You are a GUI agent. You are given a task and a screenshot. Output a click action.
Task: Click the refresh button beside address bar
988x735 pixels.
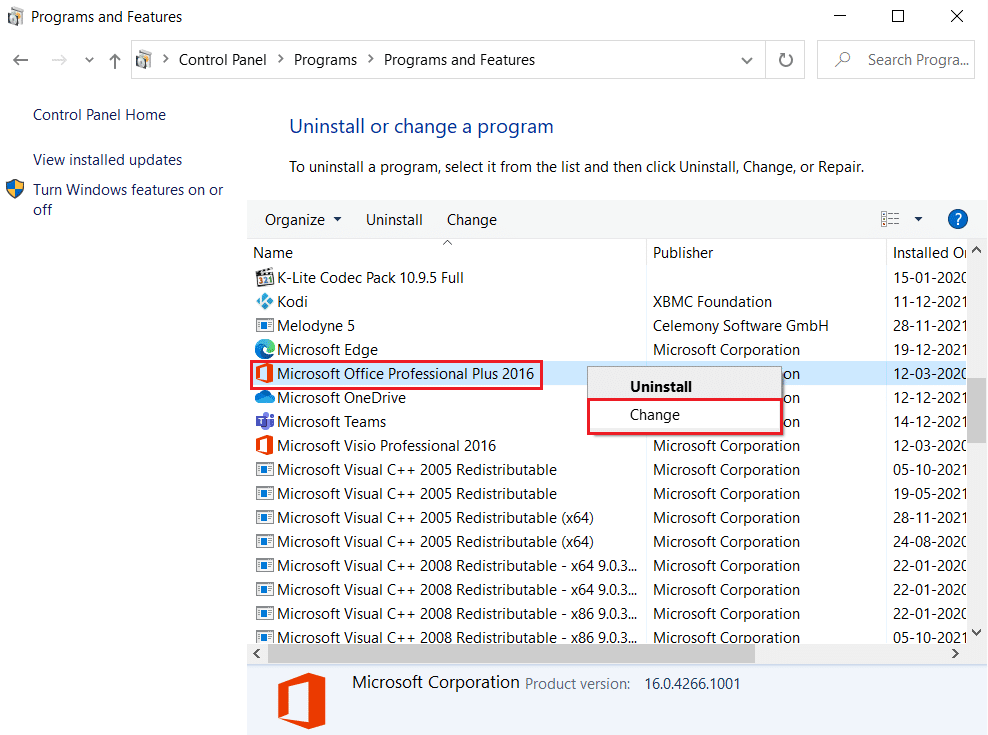coord(785,60)
